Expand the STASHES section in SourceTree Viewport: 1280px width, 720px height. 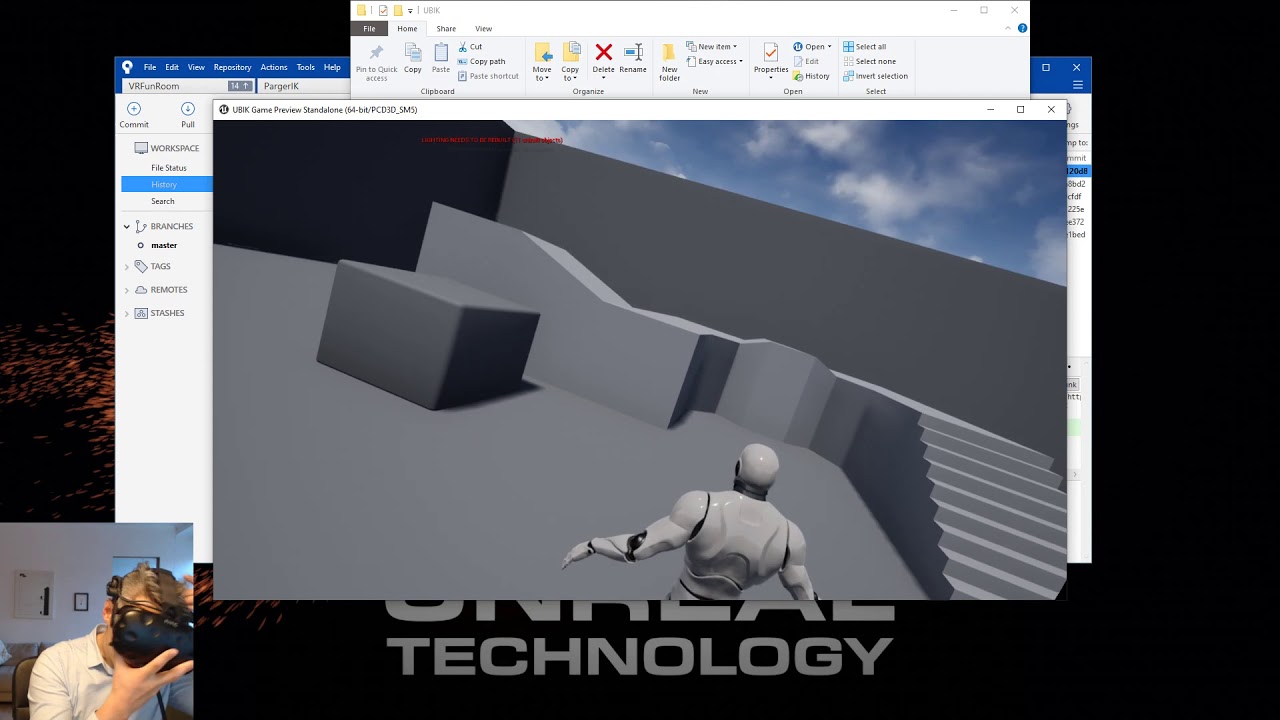[127, 314]
